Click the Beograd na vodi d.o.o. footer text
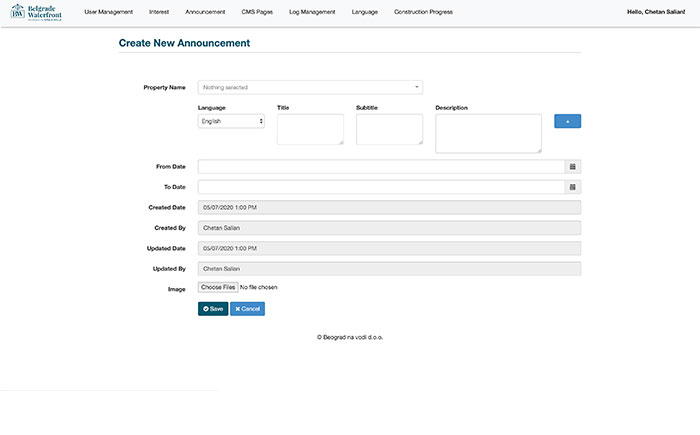The width and height of the screenshot is (700, 435). [350, 337]
